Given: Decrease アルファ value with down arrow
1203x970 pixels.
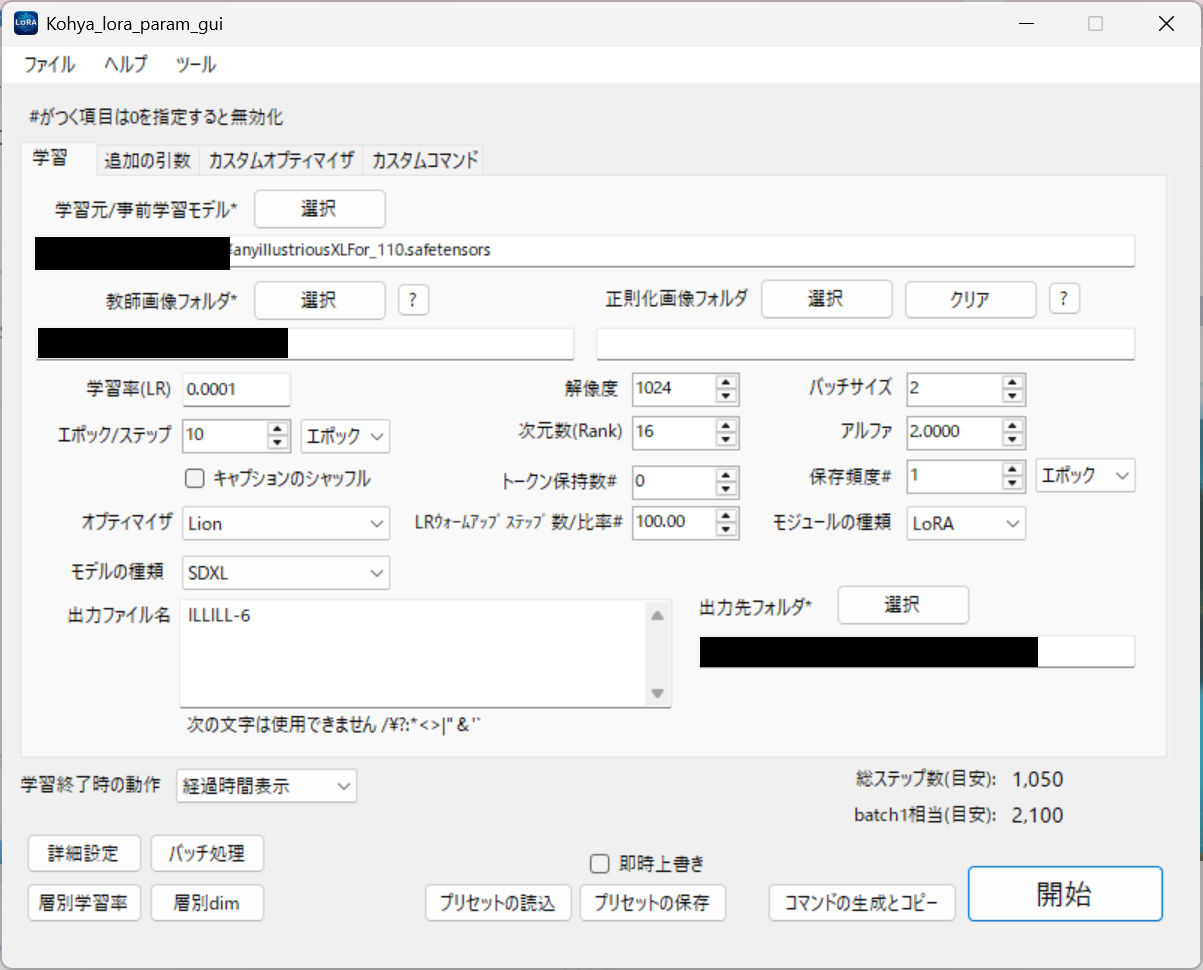Looking at the screenshot, I should (x=1014, y=440).
